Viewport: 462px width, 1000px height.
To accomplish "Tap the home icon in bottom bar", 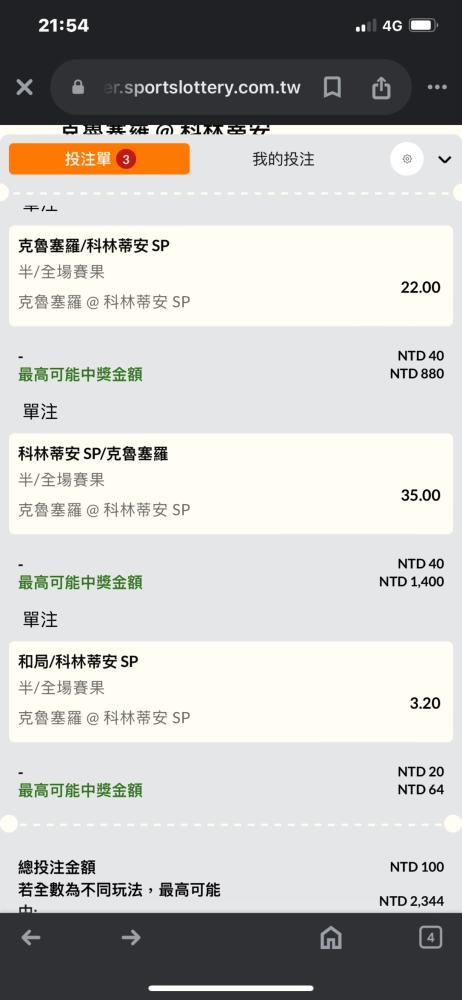I will [331, 938].
